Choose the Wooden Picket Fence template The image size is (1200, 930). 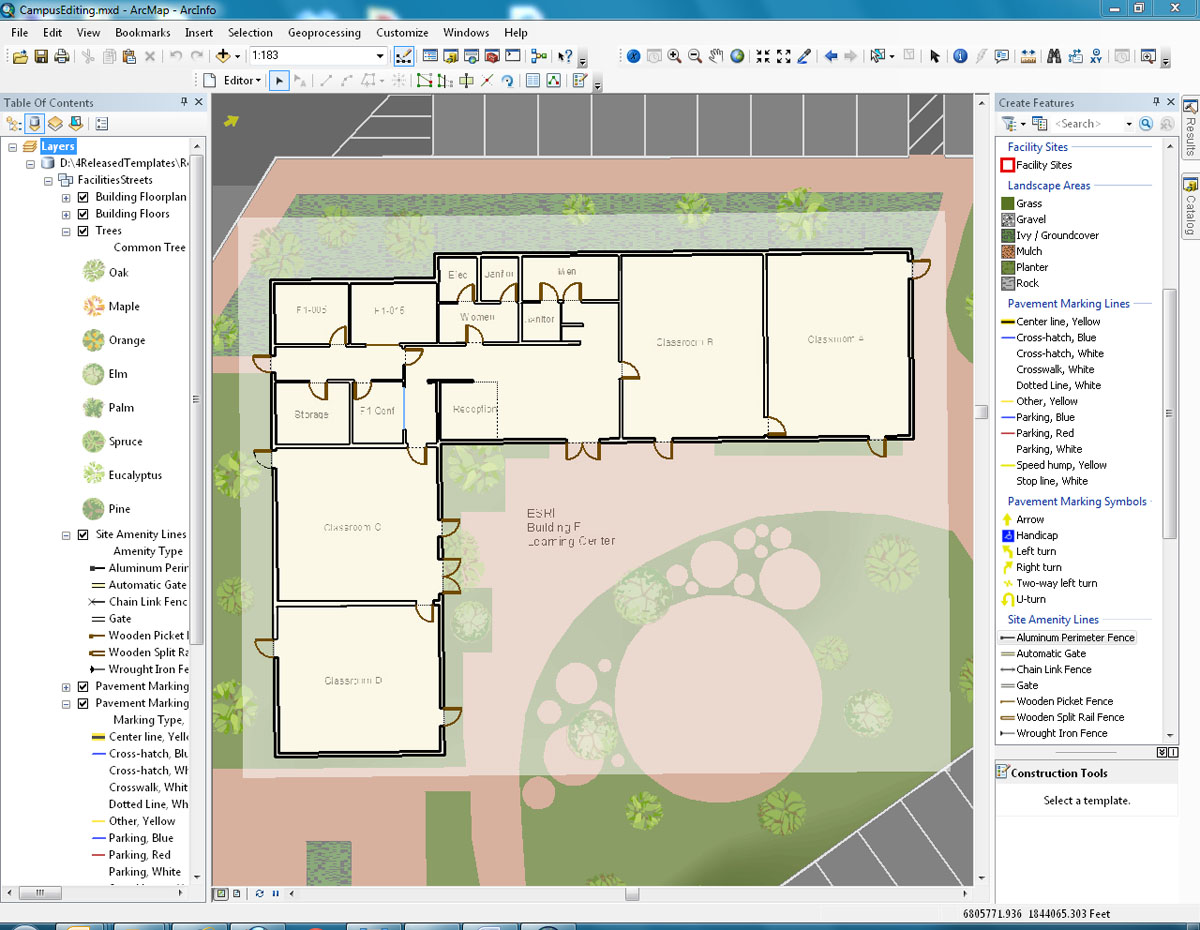tap(1057, 701)
